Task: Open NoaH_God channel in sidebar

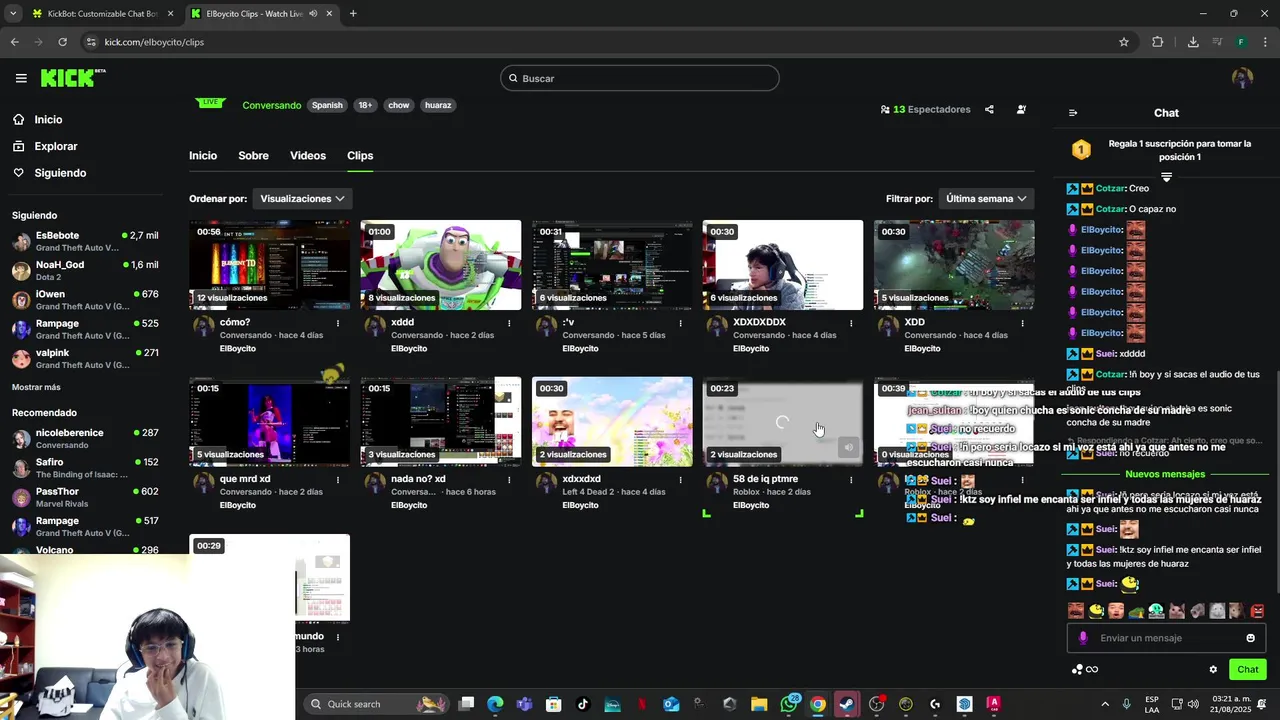Action: pyautogui.click(x=85, y=270)
